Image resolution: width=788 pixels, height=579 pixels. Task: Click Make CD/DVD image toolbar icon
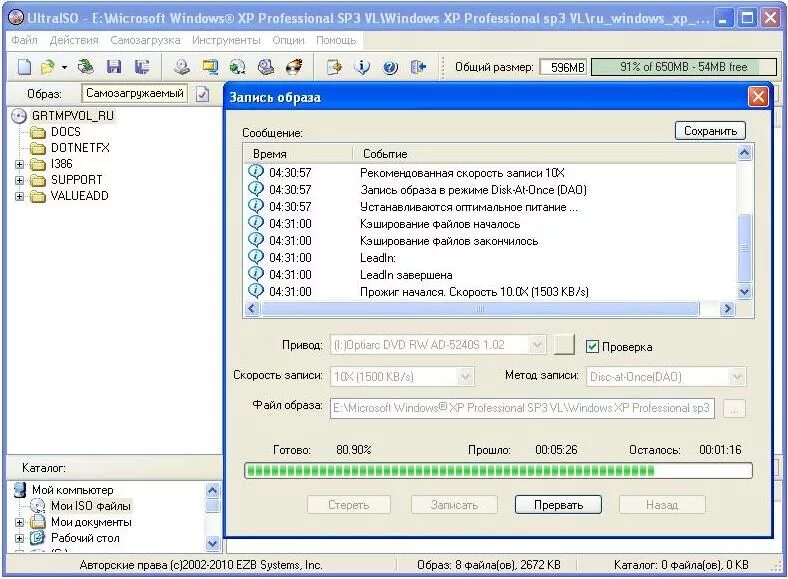pyautogui.click(x=181, y=67)
